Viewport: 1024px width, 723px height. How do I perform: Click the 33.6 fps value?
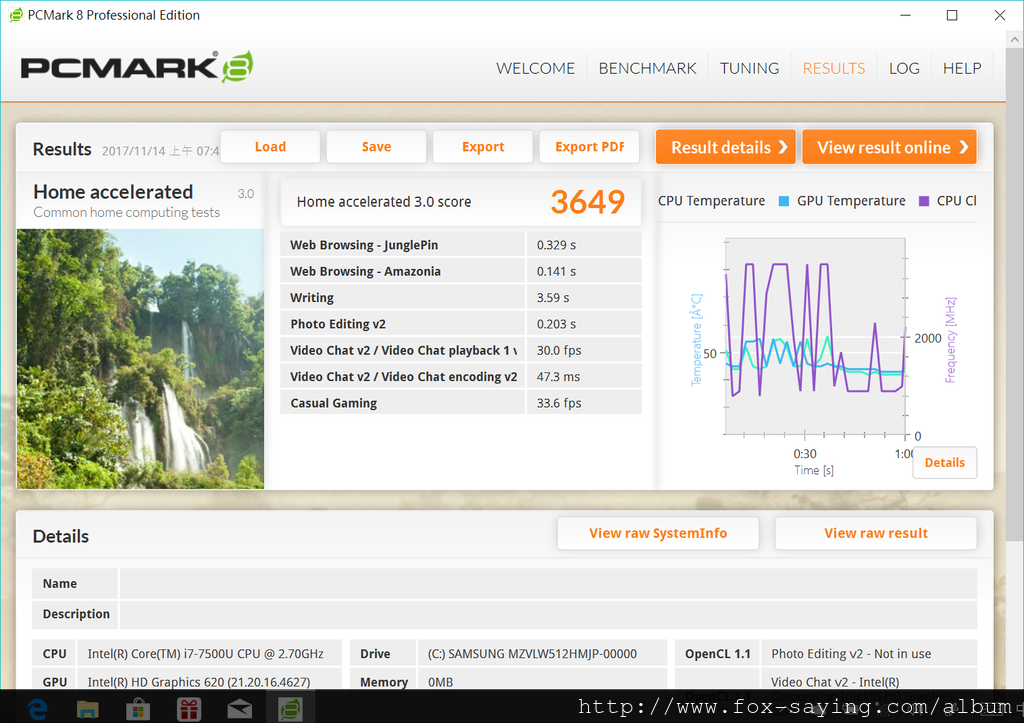[559, 403]
